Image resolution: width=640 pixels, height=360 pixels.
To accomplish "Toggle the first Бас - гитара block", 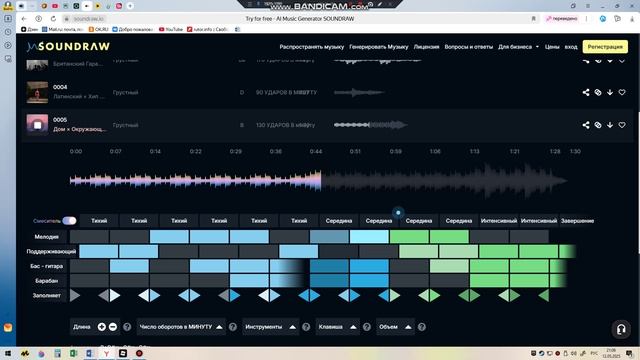I will pyautogui.click(x=89, y=266).
